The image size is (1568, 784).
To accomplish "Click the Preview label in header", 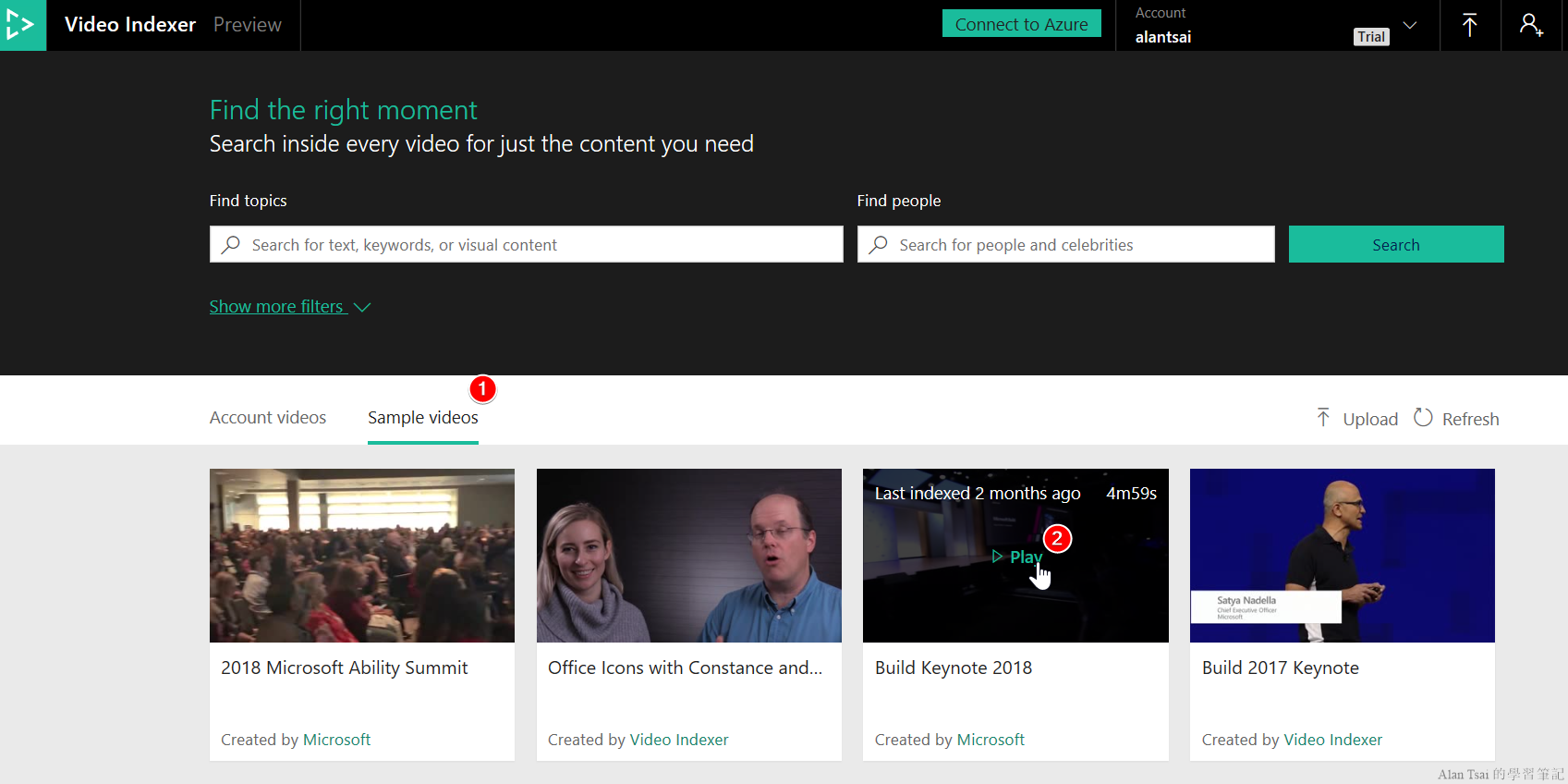I will (x=248, y=25).
